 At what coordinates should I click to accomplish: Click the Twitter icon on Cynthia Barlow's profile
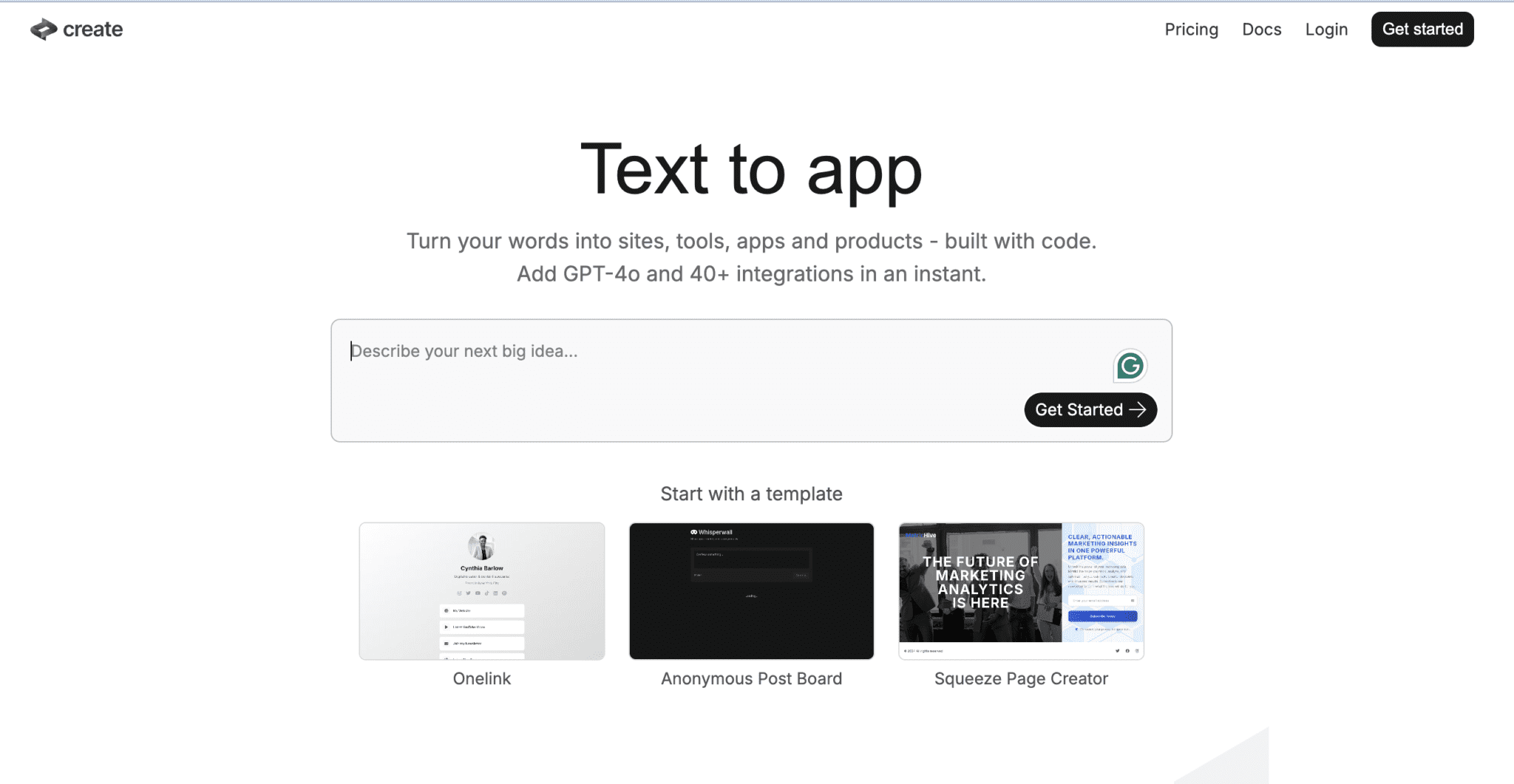(468, 593)
